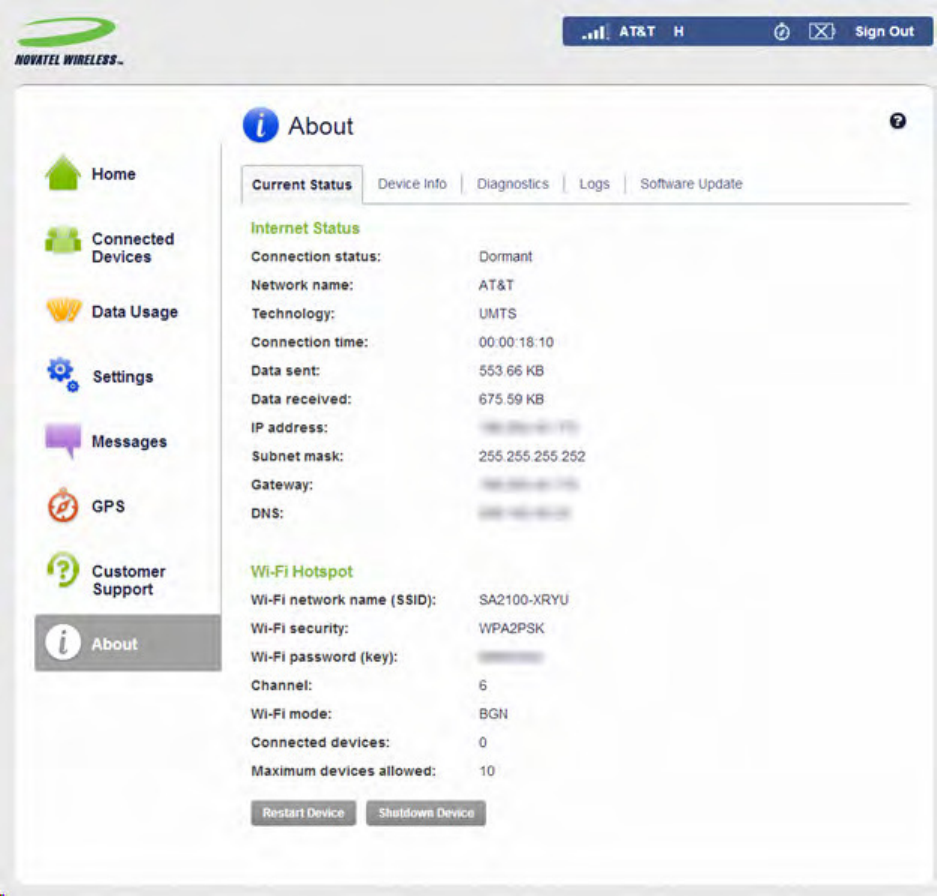
Task: Click the blue Settings gears icon
Action: pyautogui.click(x=63, y=374)
